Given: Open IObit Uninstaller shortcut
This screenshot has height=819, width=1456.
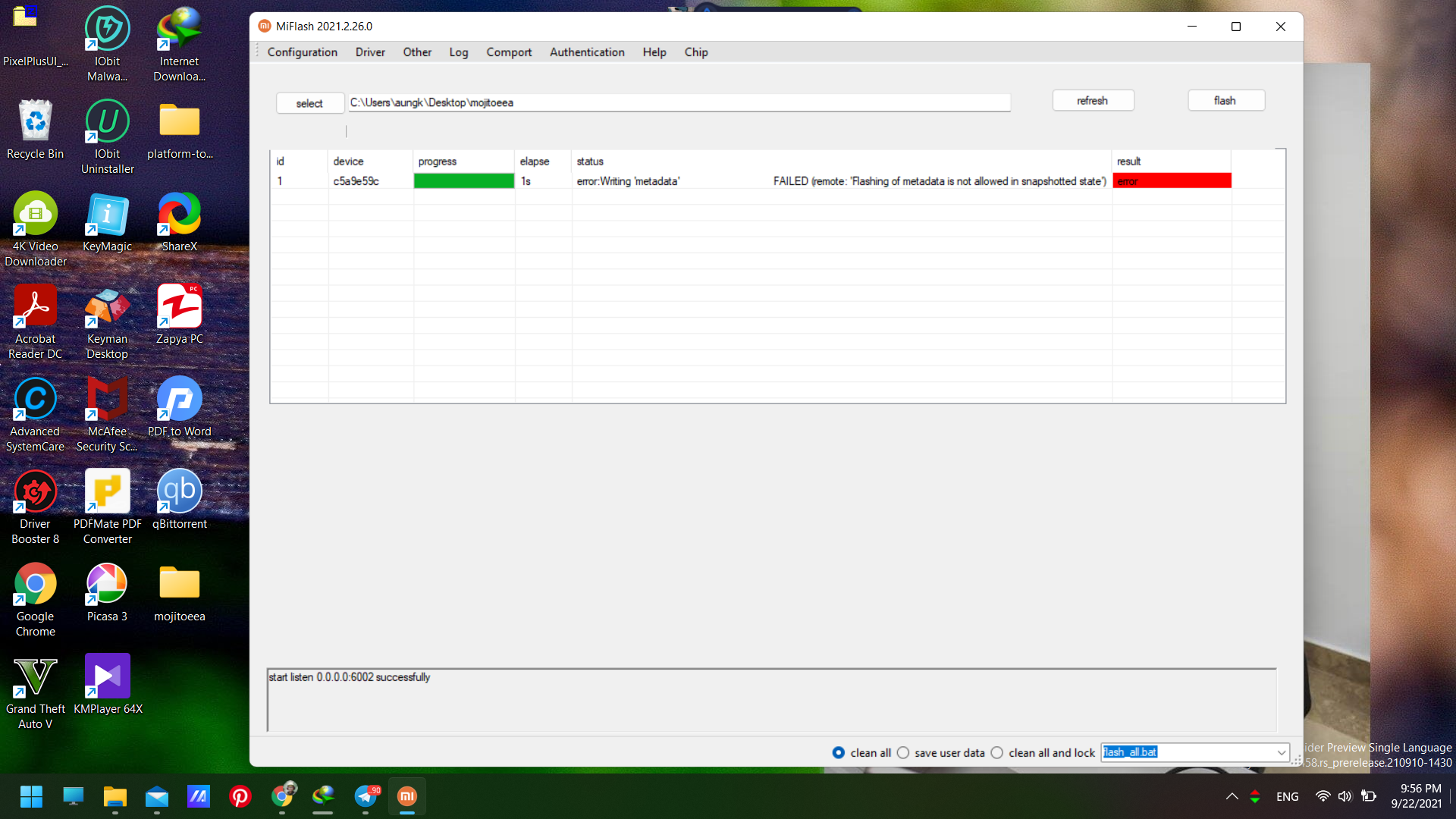Looking at the screenshot, I should tap(107, 136).
